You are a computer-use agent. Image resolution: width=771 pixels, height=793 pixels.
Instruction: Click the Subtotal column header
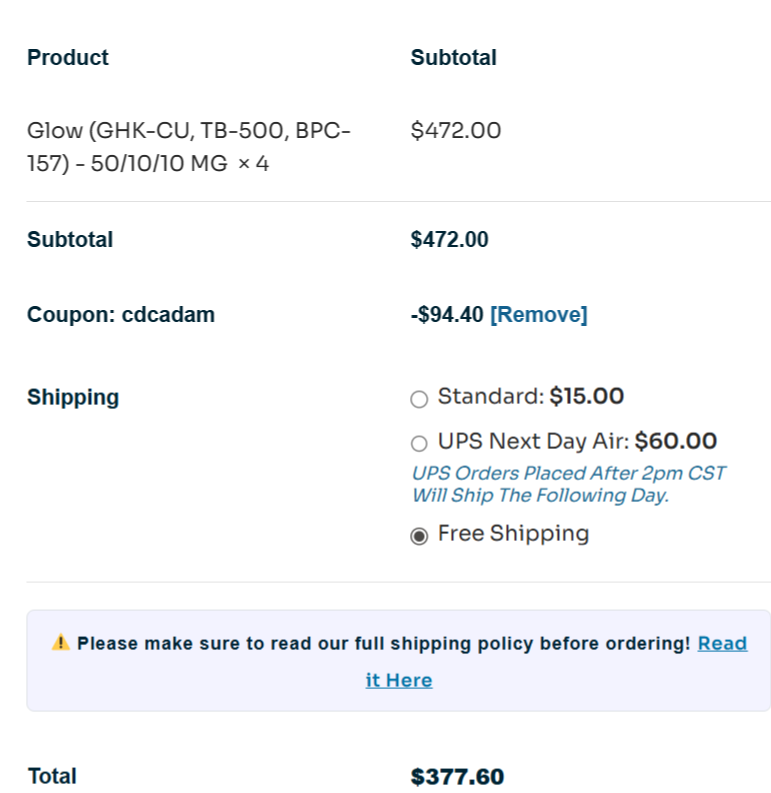453,57
